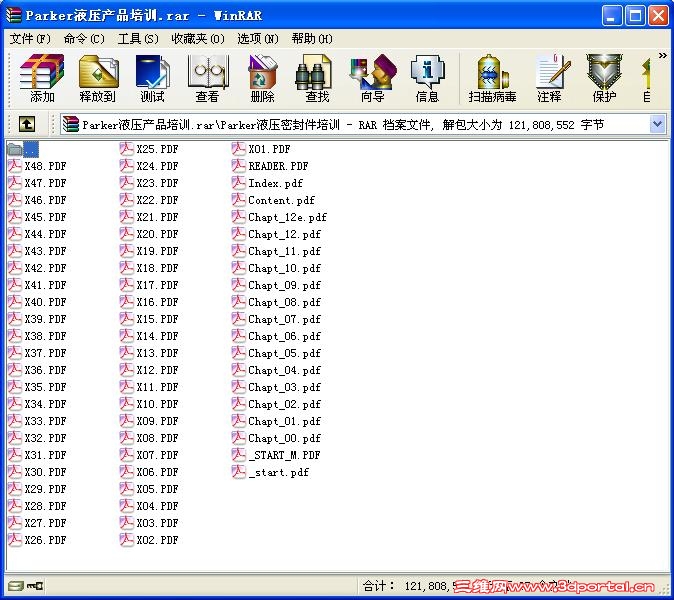Click the PDF icon of X26.PDF
674x600 pixels.
[x=15, y=540]
